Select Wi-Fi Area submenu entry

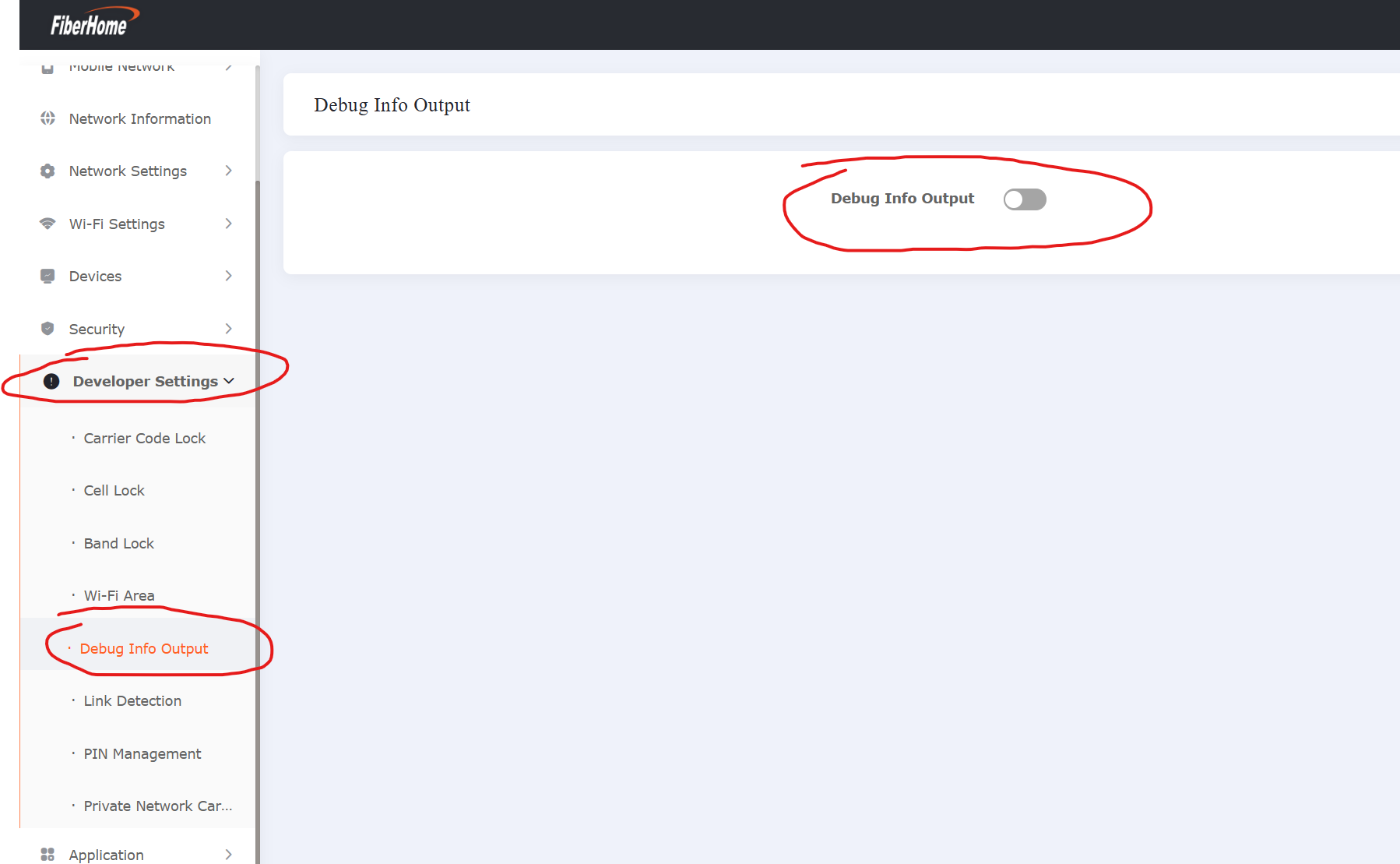tap(119, 595)
